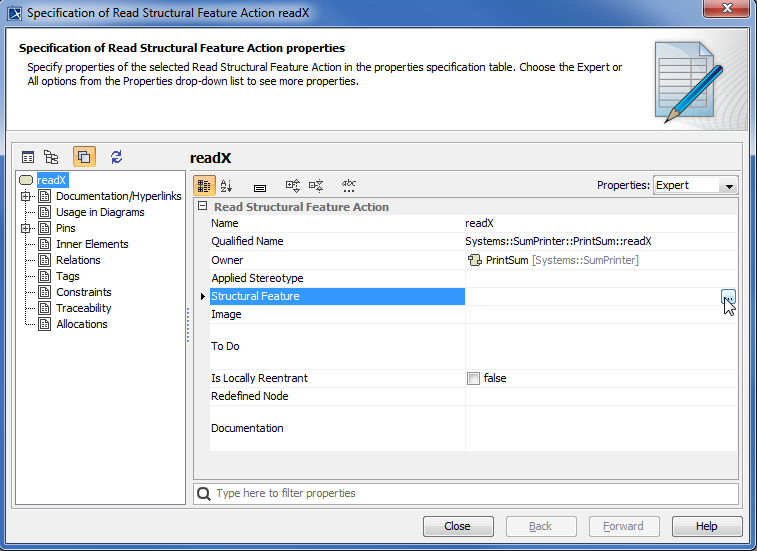
Task: Select Relations tree item
Action: (78, 260)
